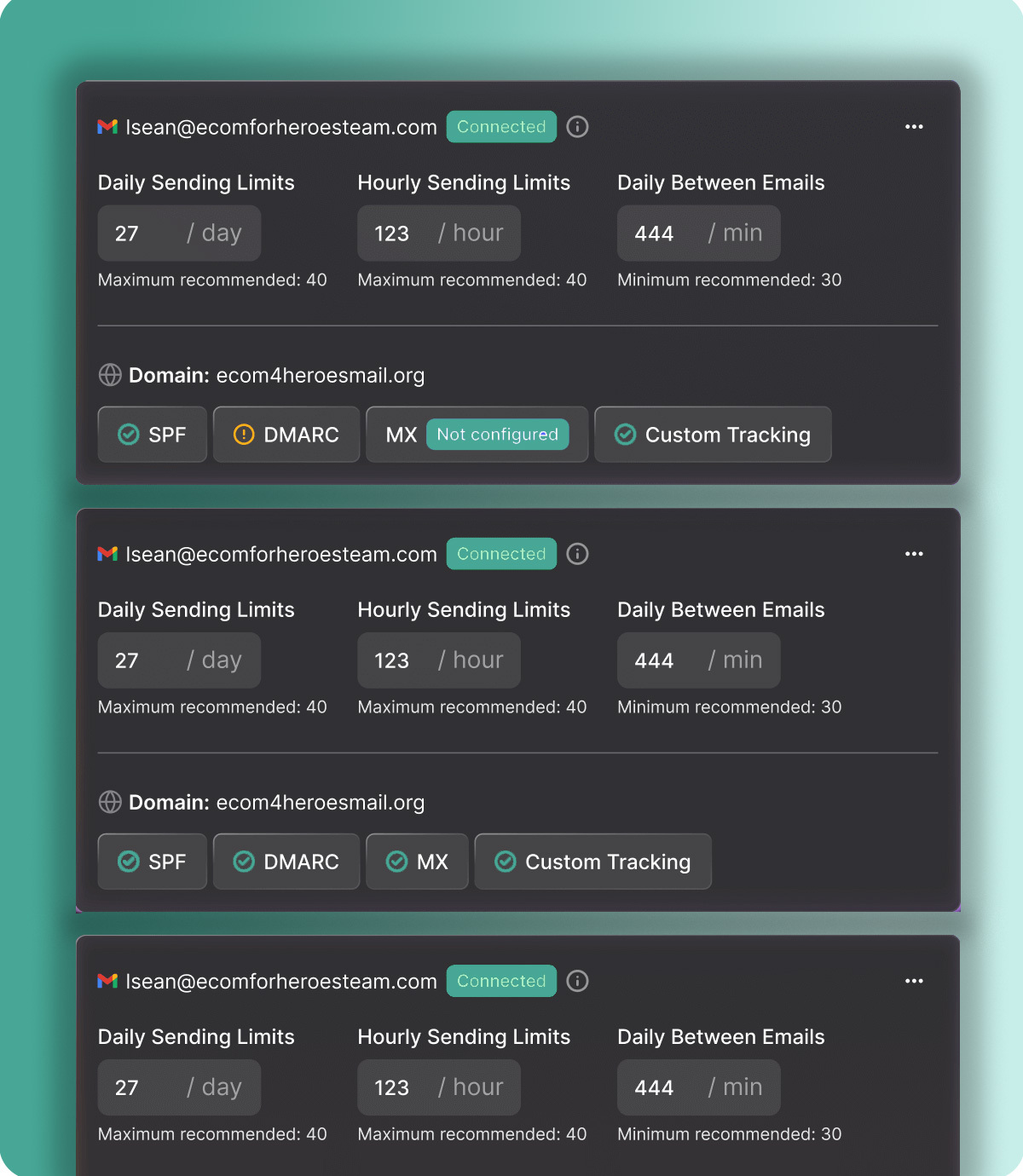Click the Connected status badge on the bottom card
This screenshot has height=1176, width=1023.
[x=501, y=981]
